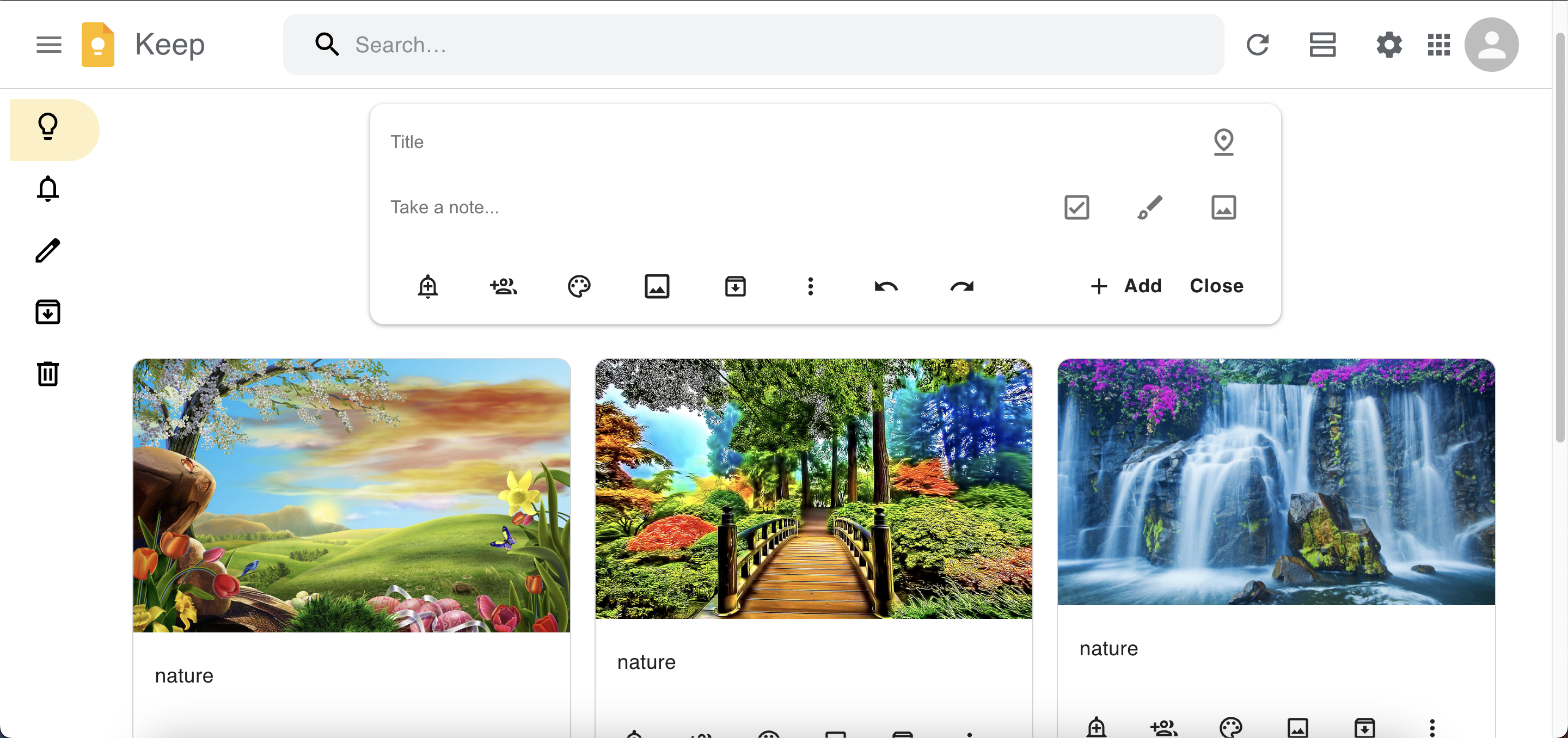Open the background color palette for new note

point(579,286)
